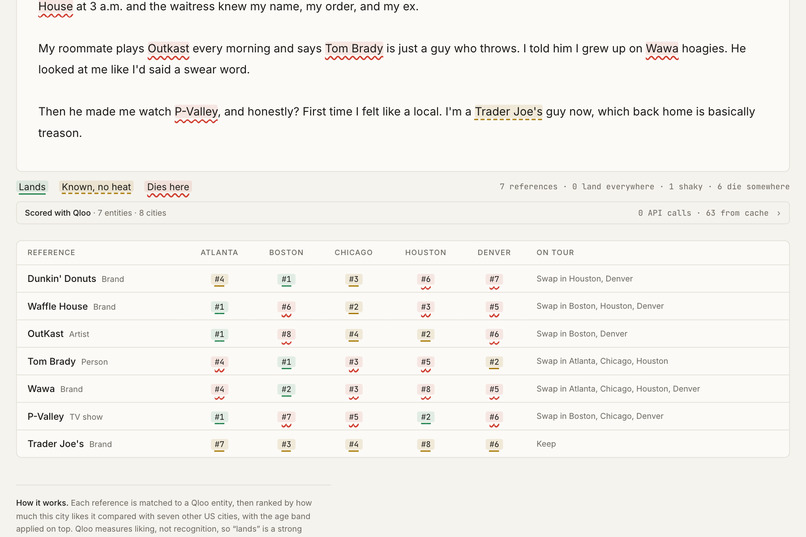Click the Scored with Qloo label

[58, 213]
